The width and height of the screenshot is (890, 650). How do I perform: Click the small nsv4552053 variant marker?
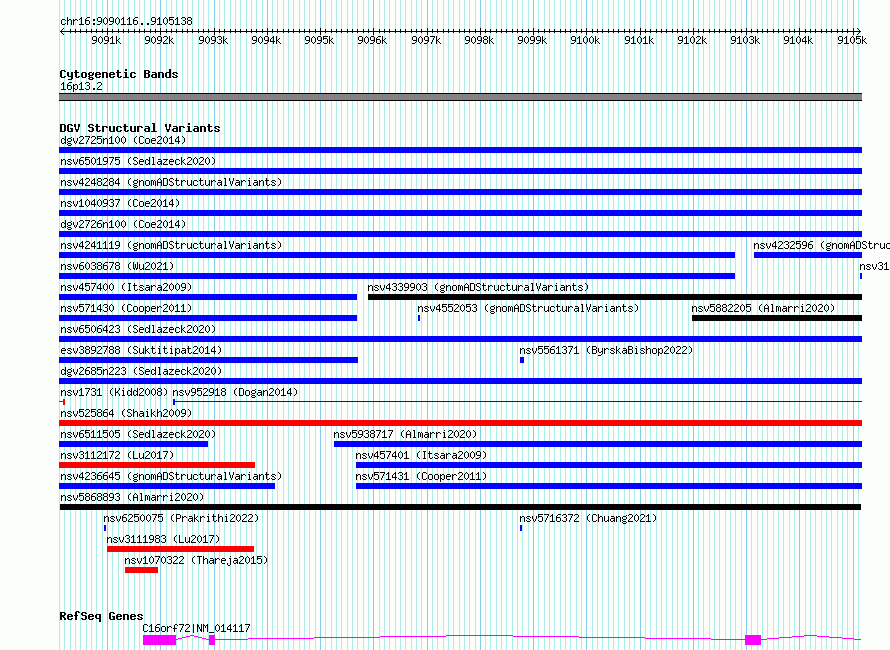pos(419,318)
